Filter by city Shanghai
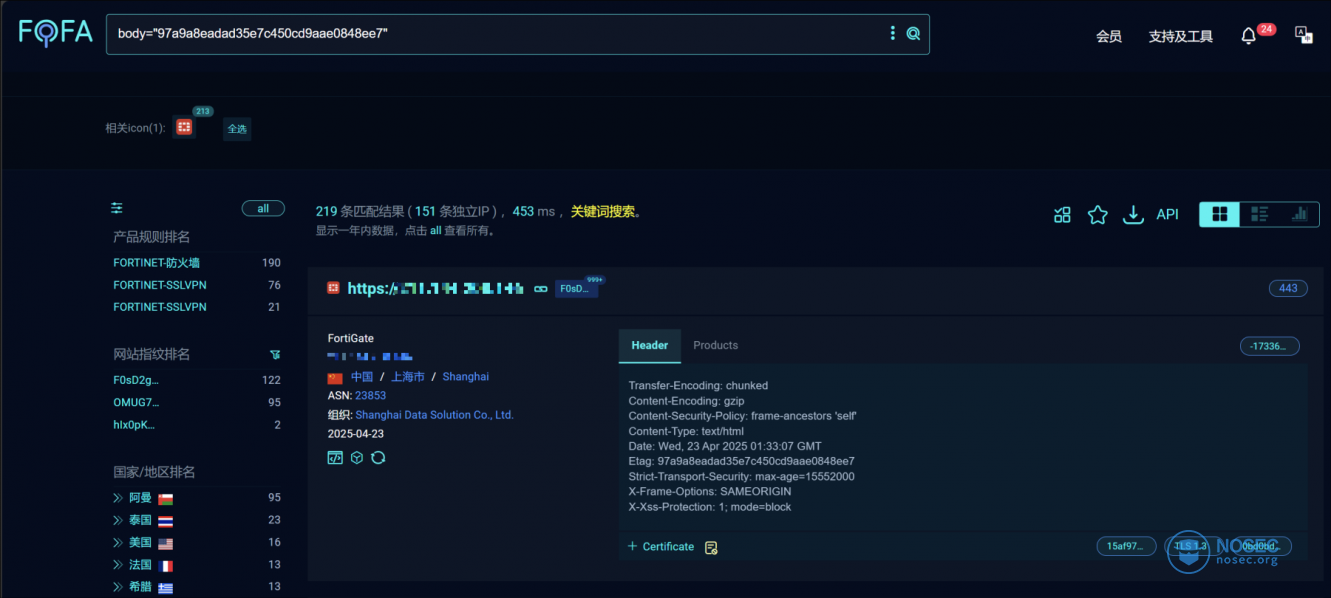The width and height of the screenshot is (1331, 598). (466, 377)
